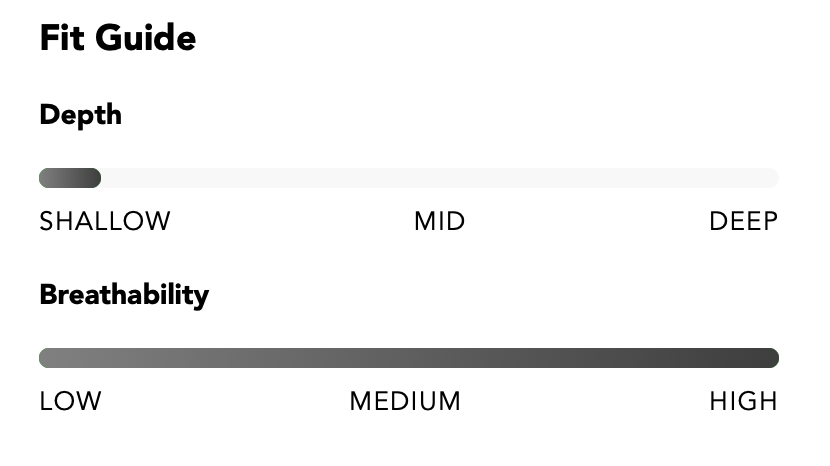Click Breathability bar above MEDIUM label

405,358
